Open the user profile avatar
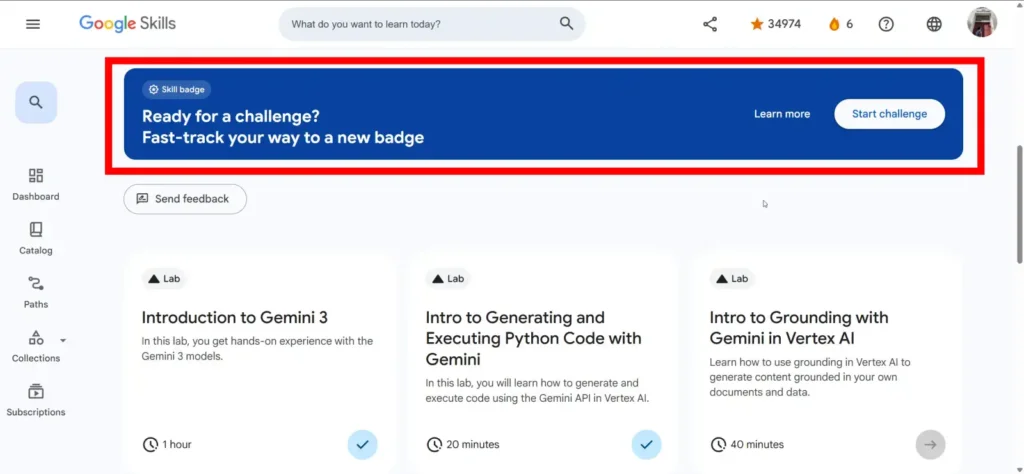 [982, 23]
